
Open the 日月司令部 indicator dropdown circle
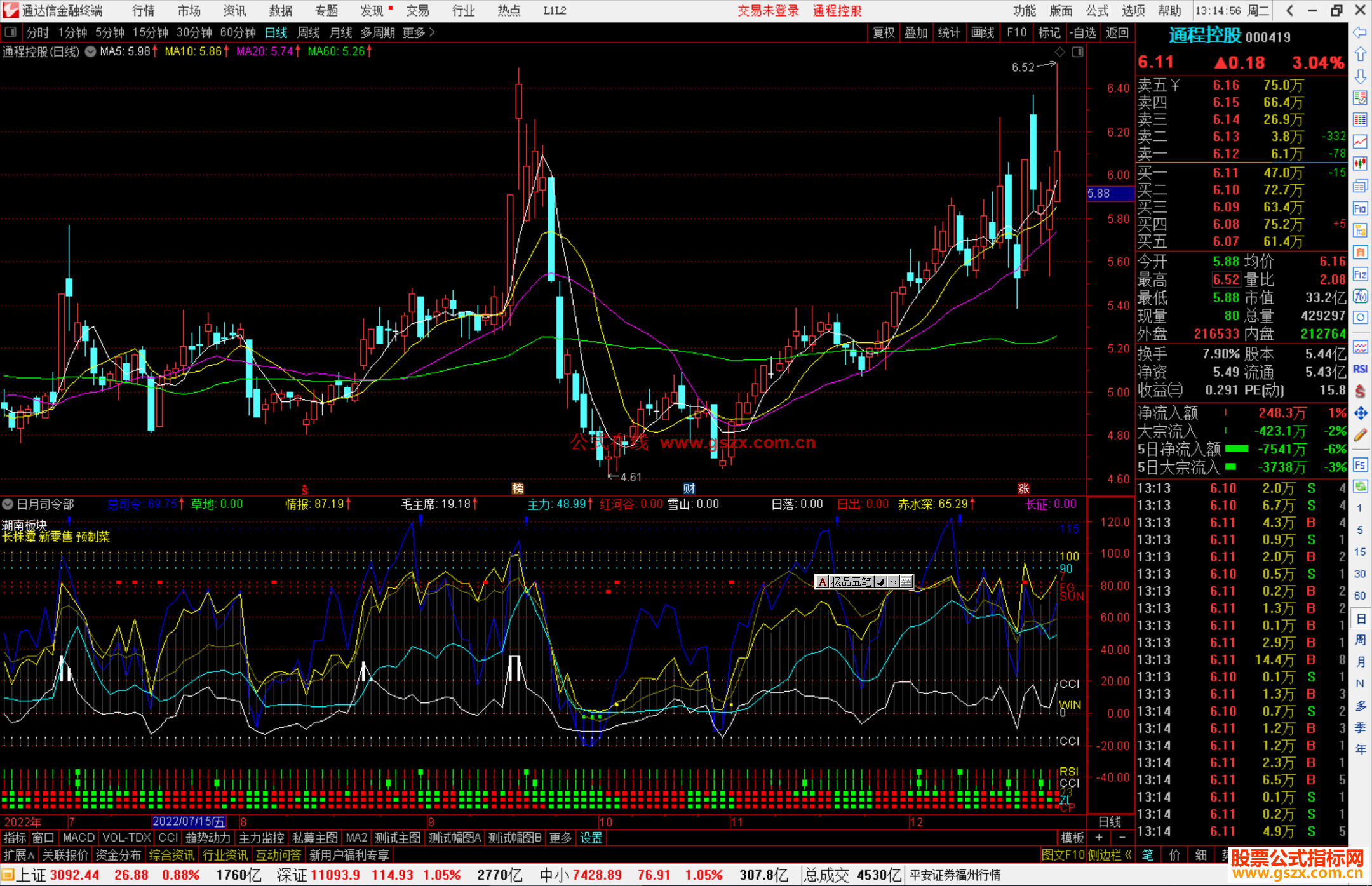tap(8, 505)
